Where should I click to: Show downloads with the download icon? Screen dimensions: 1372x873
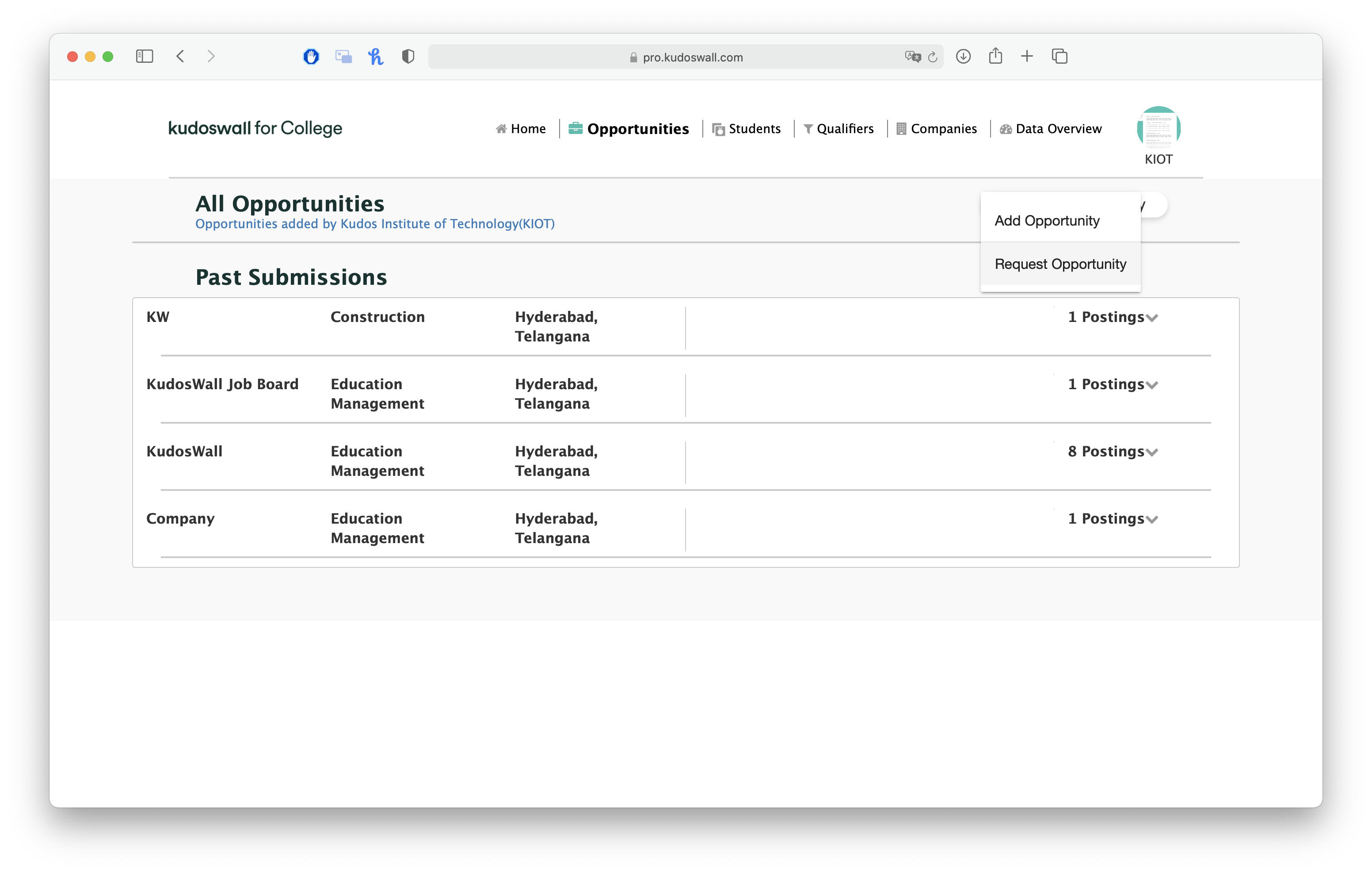(x=964, y=56)
